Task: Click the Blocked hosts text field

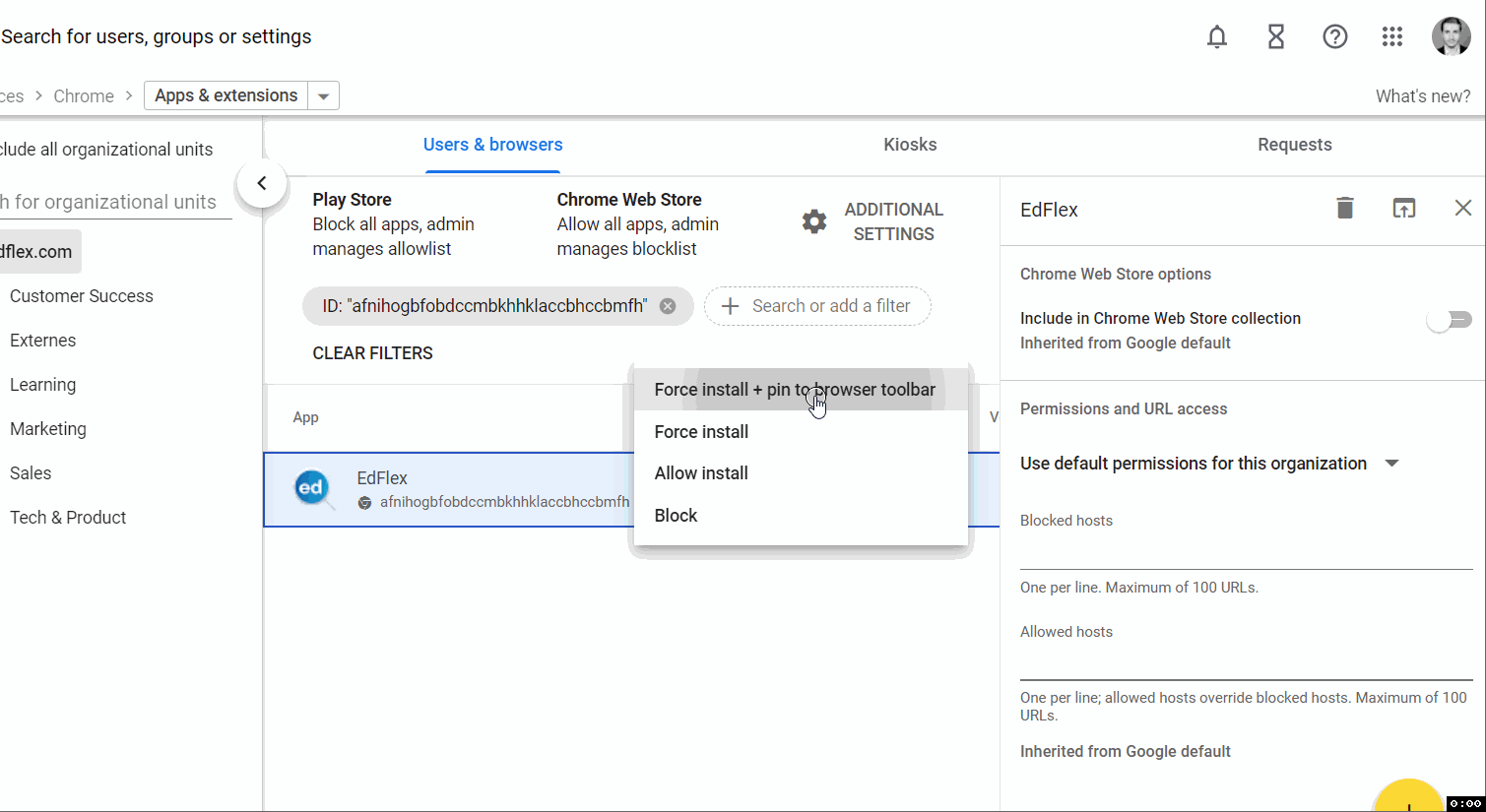Action: coord(1246,553)
